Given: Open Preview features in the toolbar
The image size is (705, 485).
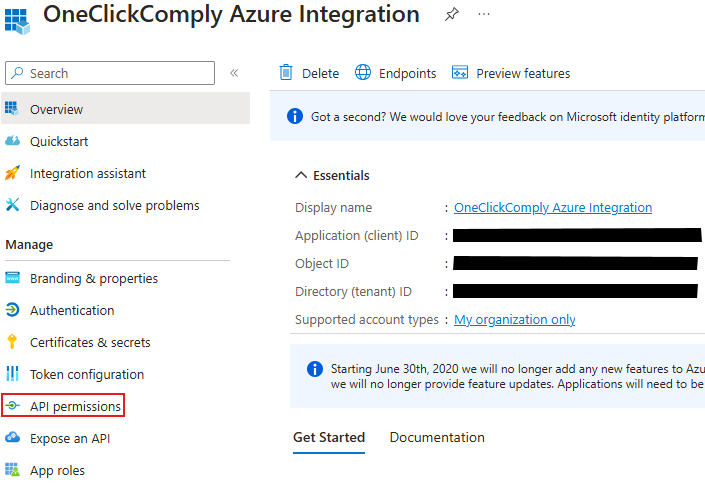Looking at the screenshot, I should 511,73.
